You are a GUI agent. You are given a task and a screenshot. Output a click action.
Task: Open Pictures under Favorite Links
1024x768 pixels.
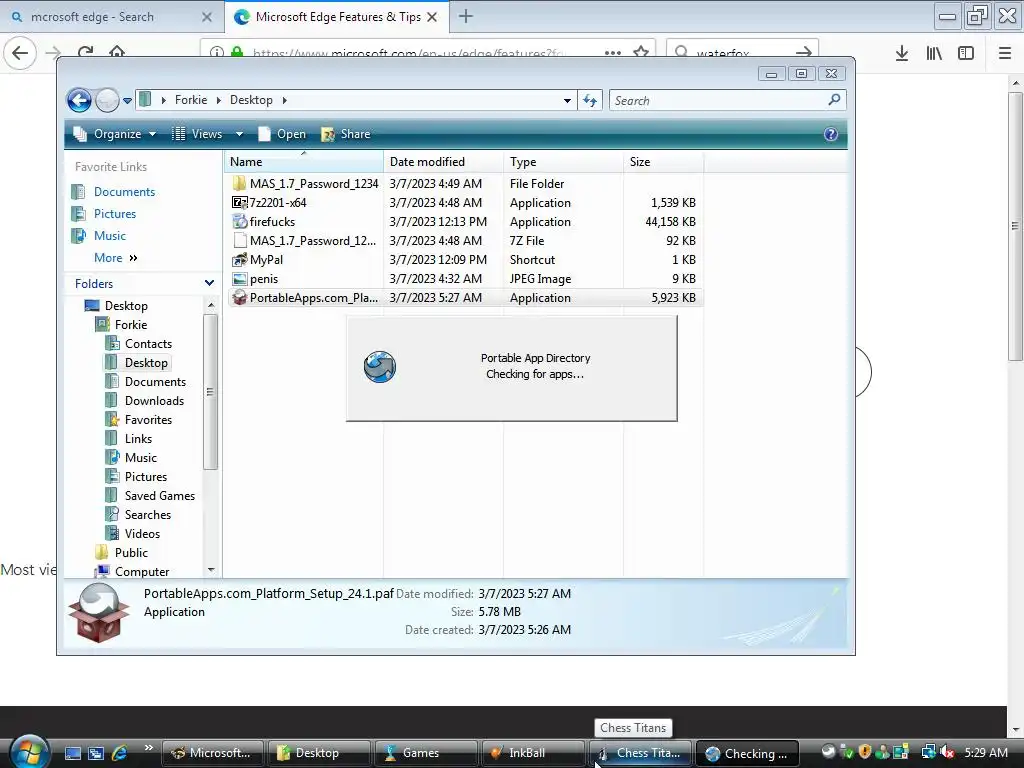(115, 214)
